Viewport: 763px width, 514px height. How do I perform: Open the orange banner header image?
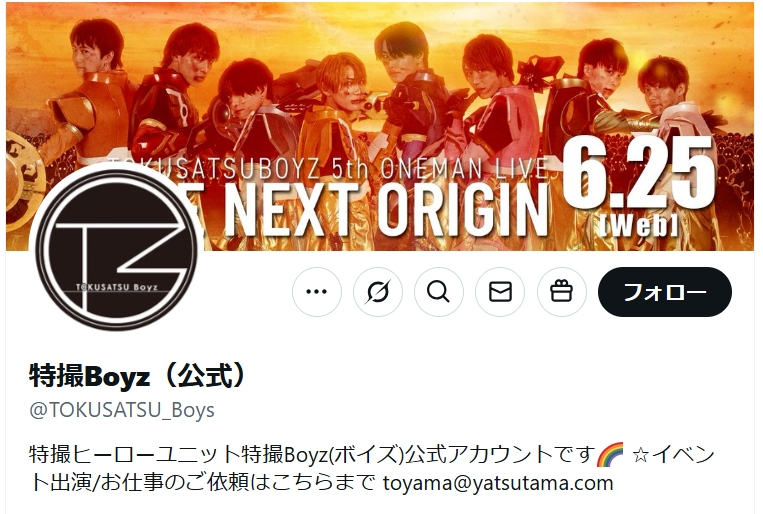[x=380, y=127]
